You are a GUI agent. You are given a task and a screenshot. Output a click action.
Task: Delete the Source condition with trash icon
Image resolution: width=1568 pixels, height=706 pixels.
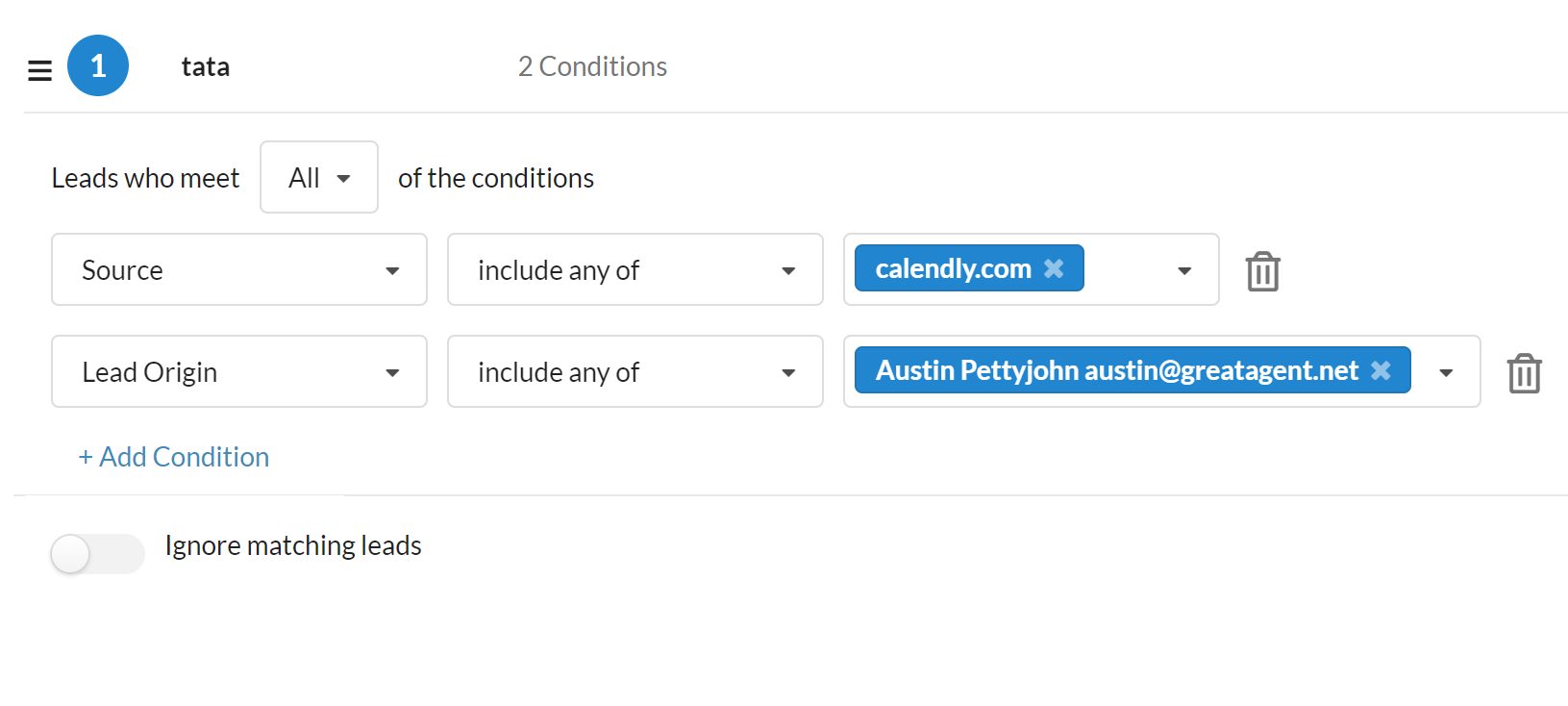(x=1262, y=271)
